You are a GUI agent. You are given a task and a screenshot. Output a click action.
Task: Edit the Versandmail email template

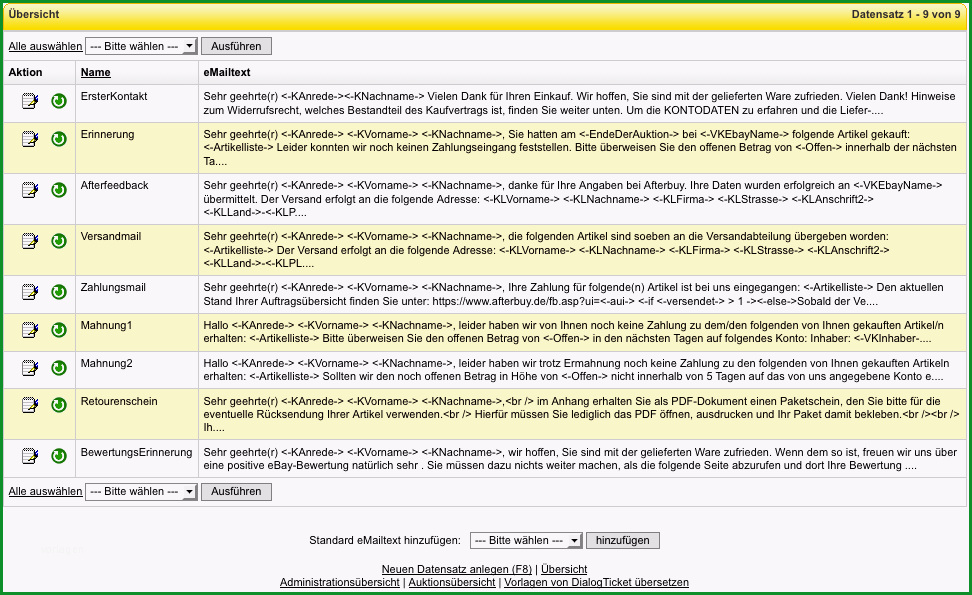pyautogui.click(x=30, y=240)
